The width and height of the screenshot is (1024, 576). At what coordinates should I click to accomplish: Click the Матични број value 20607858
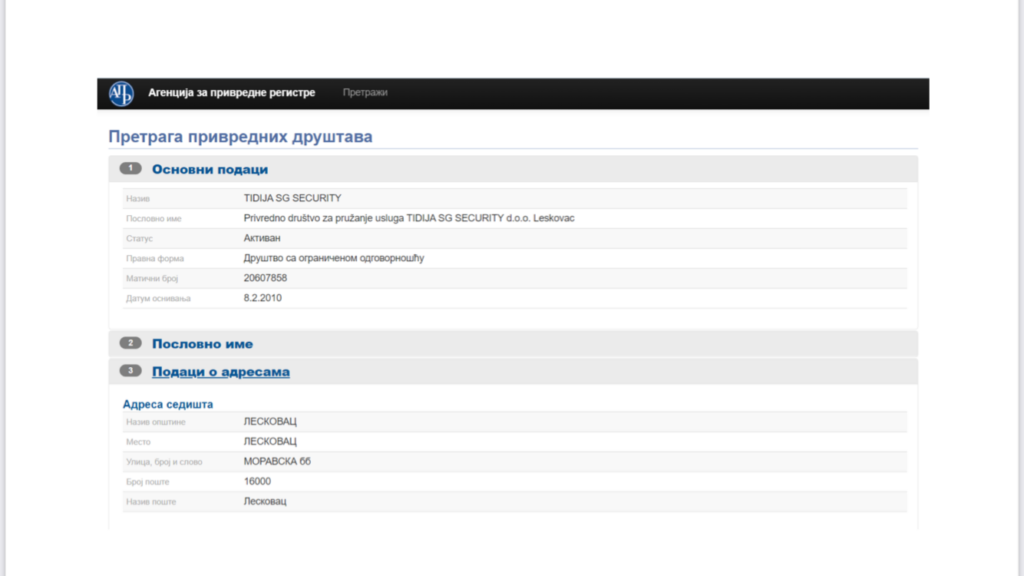point(265,278)
